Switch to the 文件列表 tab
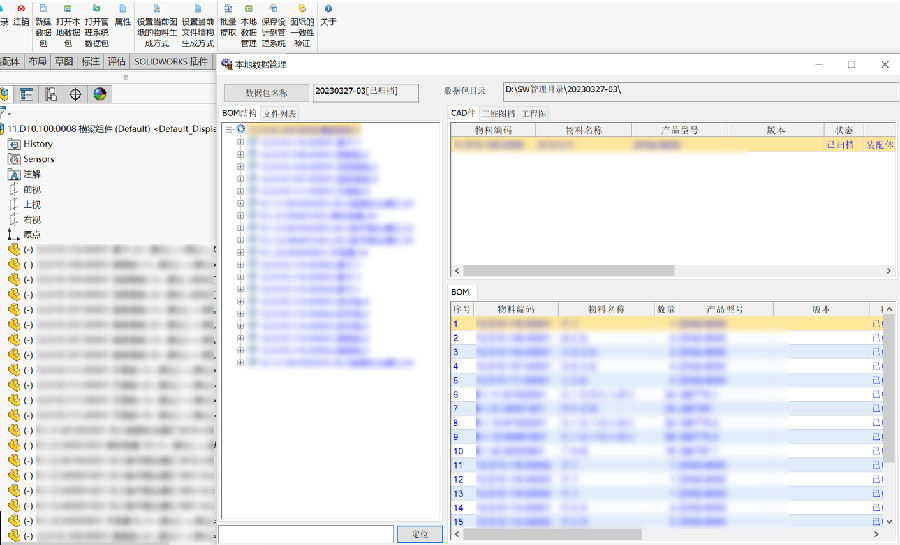The width and height of the screenshot is (900, 545). pos(280,114)
